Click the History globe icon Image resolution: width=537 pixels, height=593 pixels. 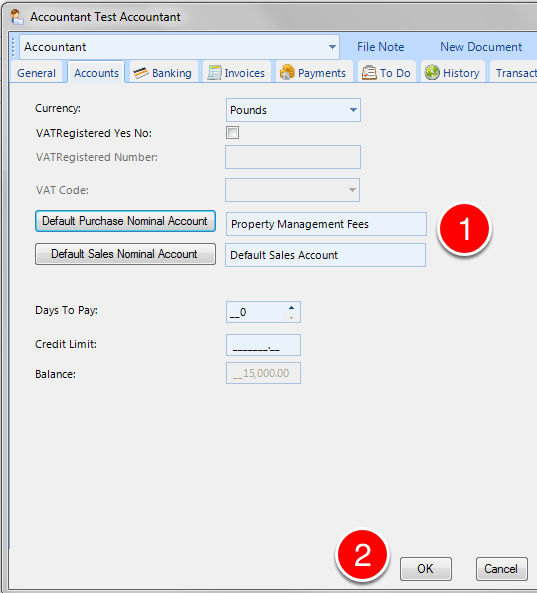432,72
